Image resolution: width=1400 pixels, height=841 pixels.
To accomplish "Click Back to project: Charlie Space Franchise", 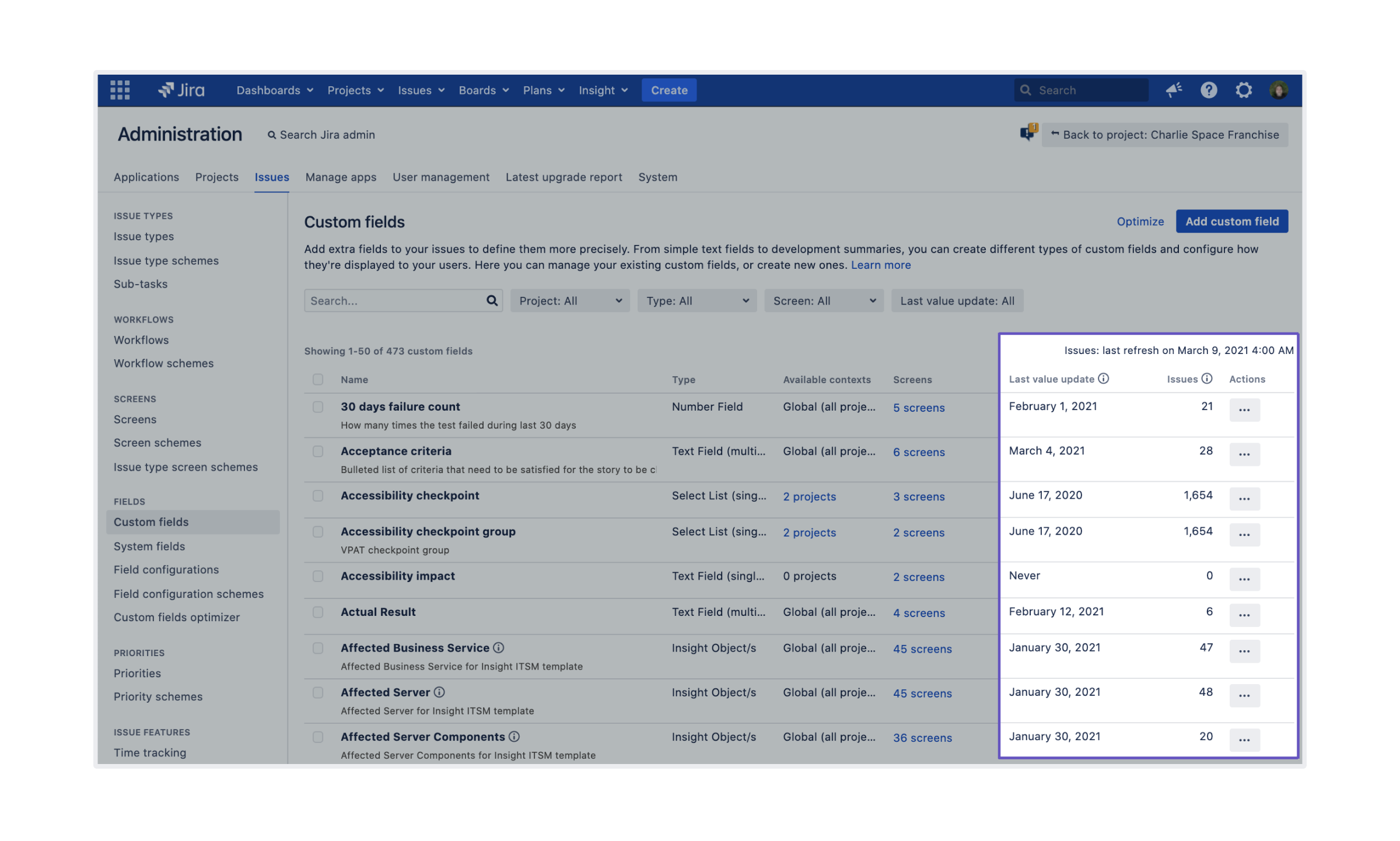I will click(1165, 134).
